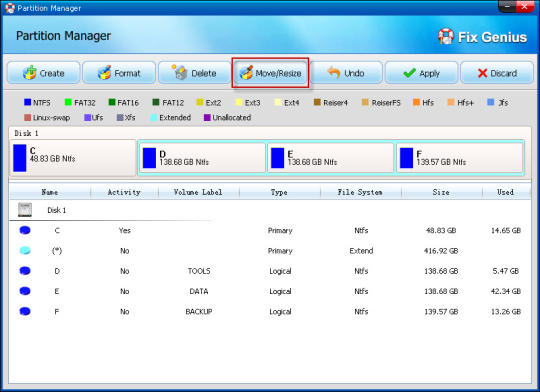Click the blue disk icon for partition E
This screenshot has height=392, width=540.
click(x=25, y=291)
